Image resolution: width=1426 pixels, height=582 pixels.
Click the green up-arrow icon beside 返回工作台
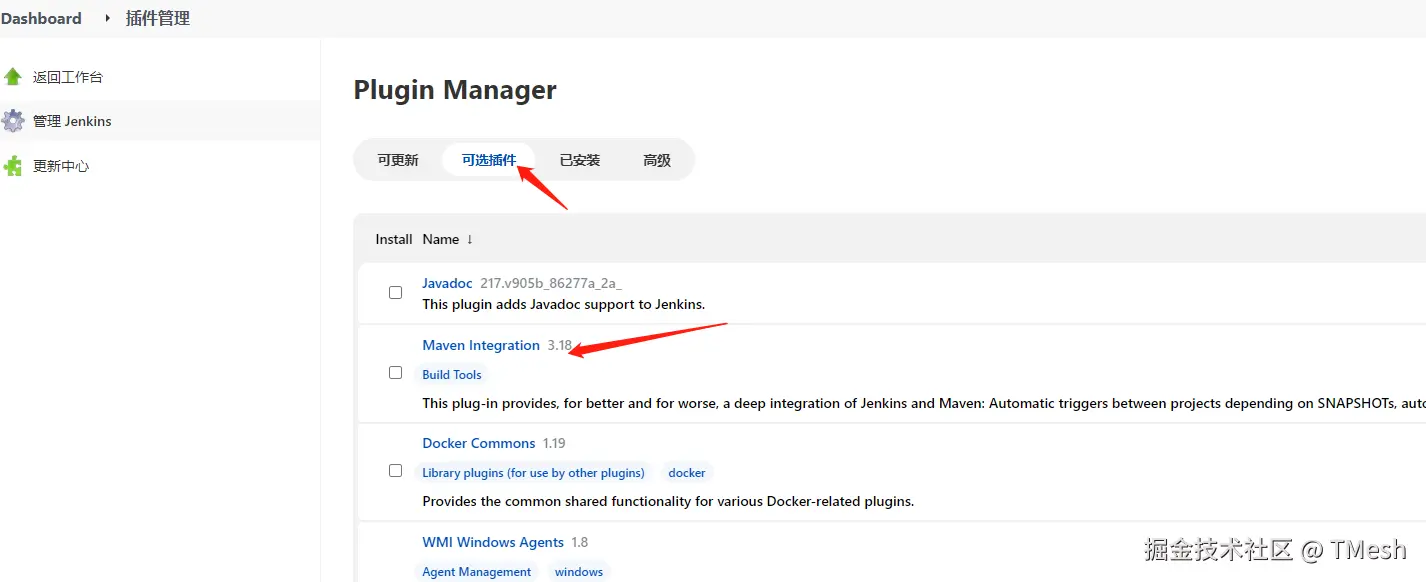(x=13, y=77)
